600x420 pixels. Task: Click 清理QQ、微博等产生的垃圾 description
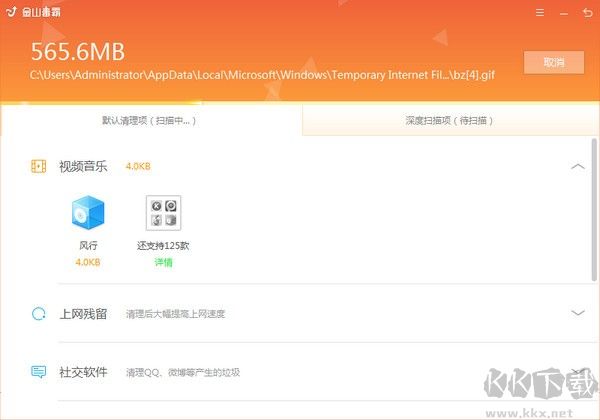point(183,373)
